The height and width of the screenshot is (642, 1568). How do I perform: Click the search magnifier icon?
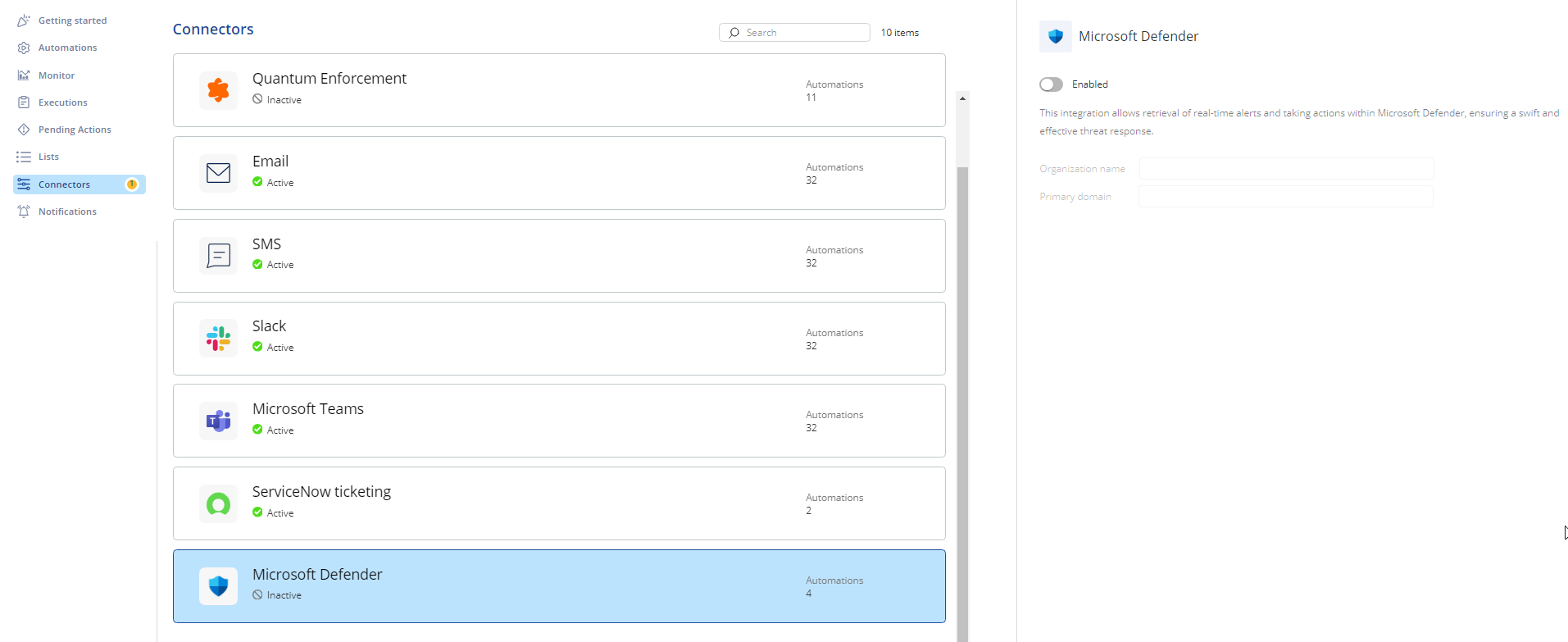click(734, 33)
